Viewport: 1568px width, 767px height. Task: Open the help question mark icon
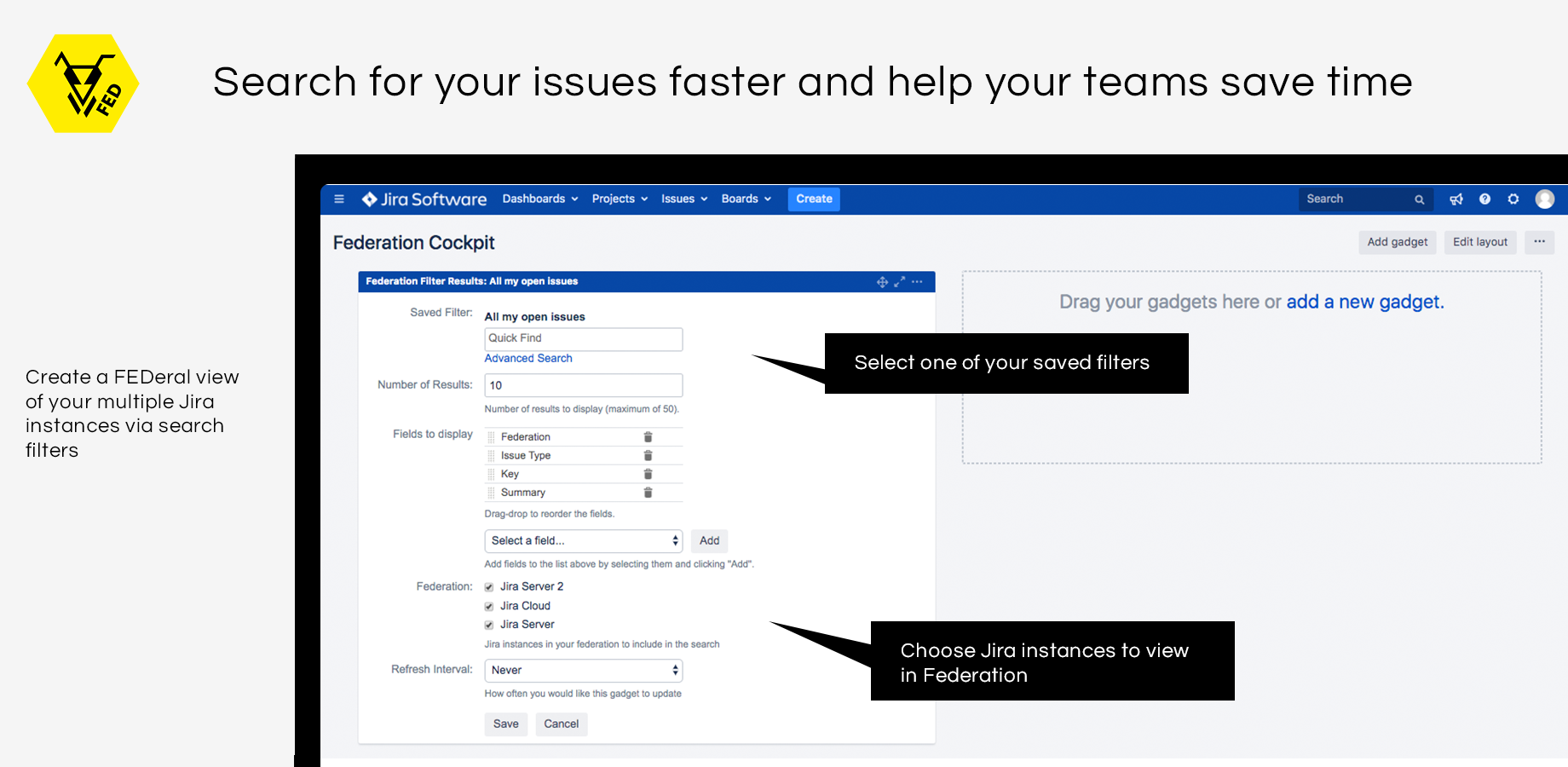point(1485,199)
